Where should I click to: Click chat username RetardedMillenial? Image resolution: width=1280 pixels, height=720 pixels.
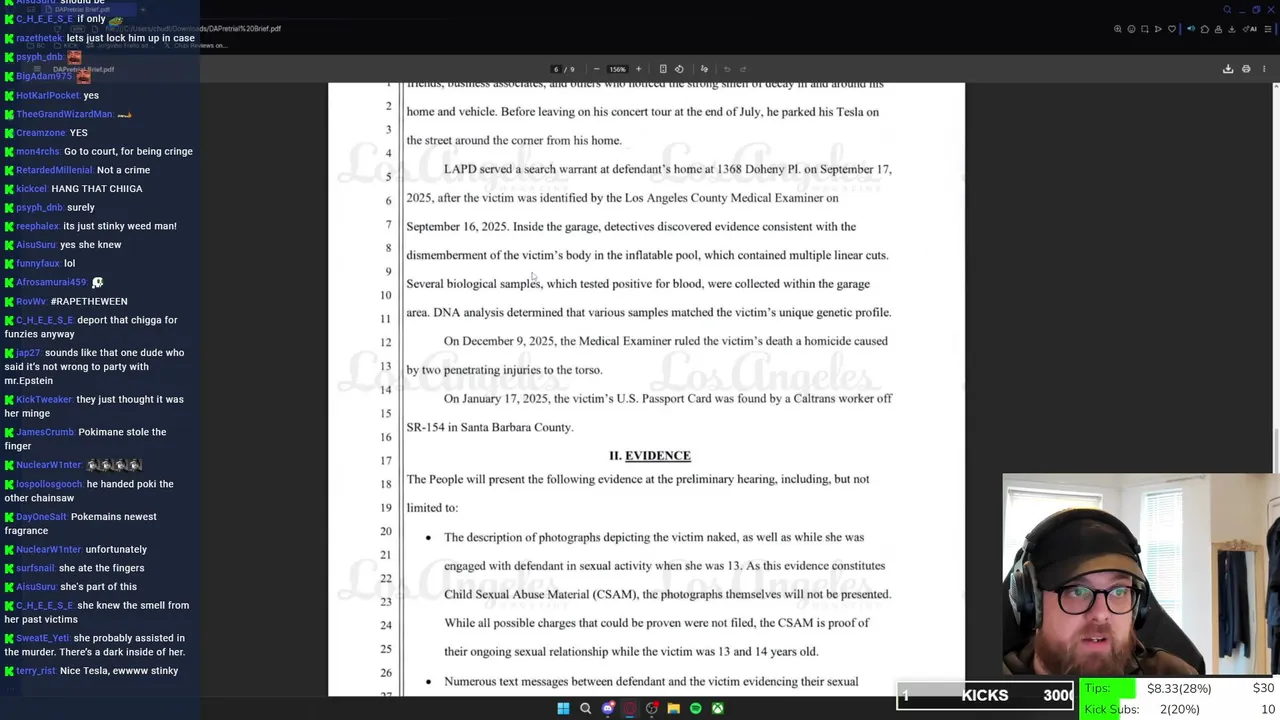(55, 170)
